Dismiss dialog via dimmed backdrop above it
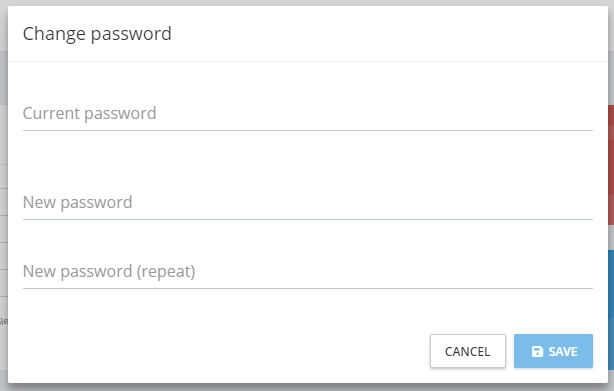614x391 pixels. click(x=307, y=2)
